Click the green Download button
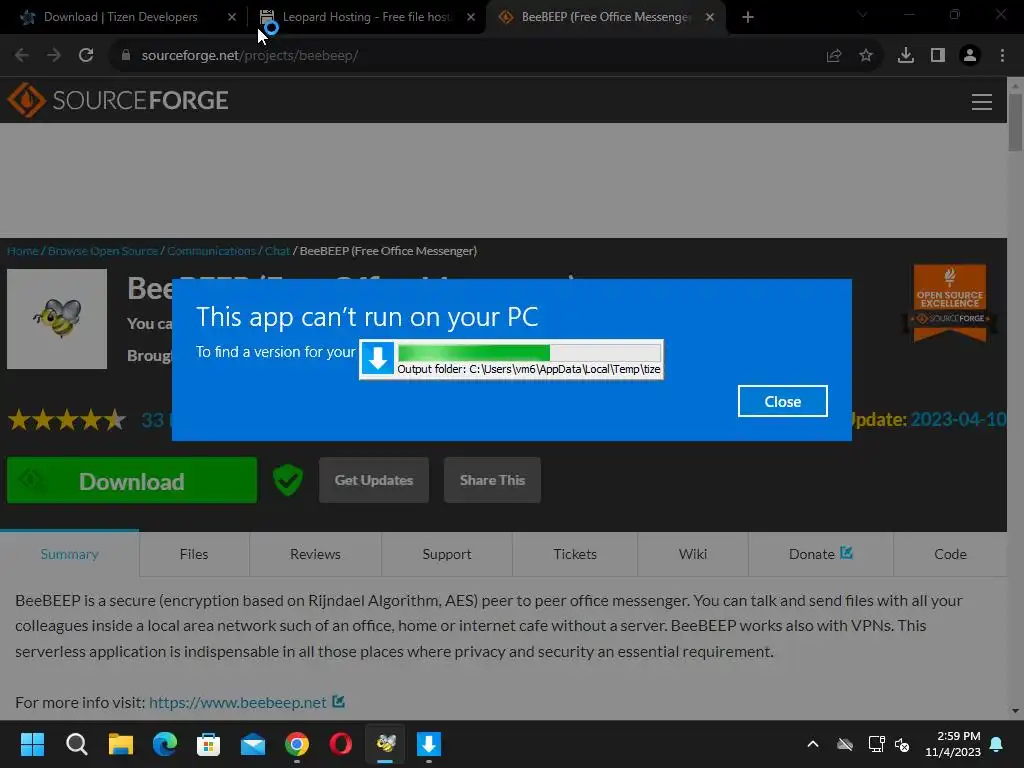Screen dimensions: 1024x768 132,480
